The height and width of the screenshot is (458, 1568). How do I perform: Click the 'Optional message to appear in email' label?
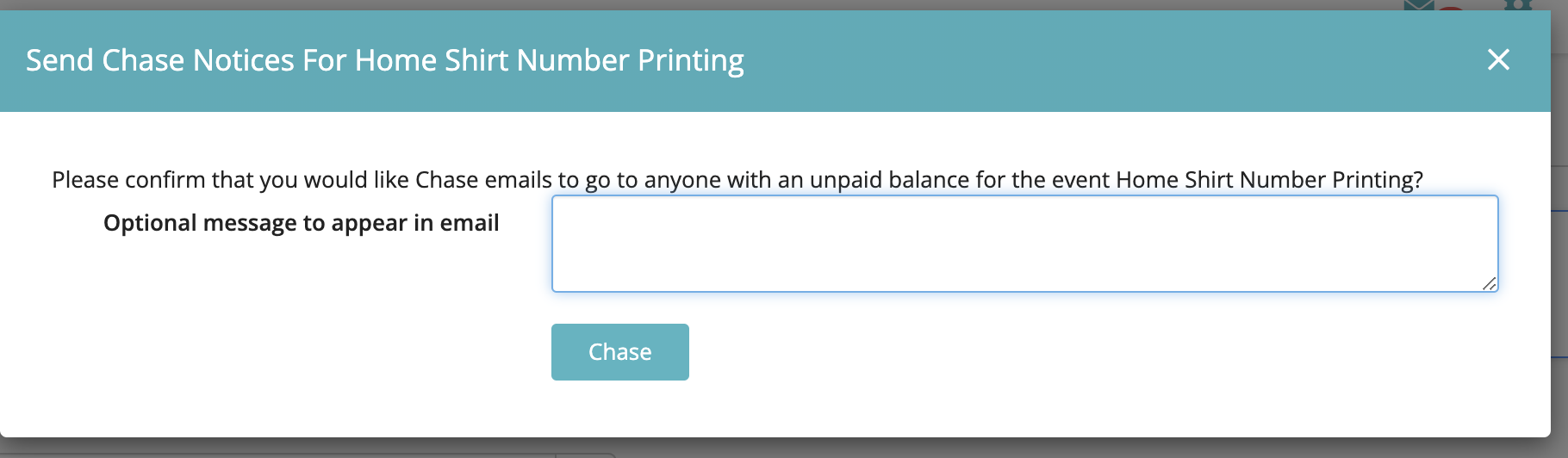[301, 223]
